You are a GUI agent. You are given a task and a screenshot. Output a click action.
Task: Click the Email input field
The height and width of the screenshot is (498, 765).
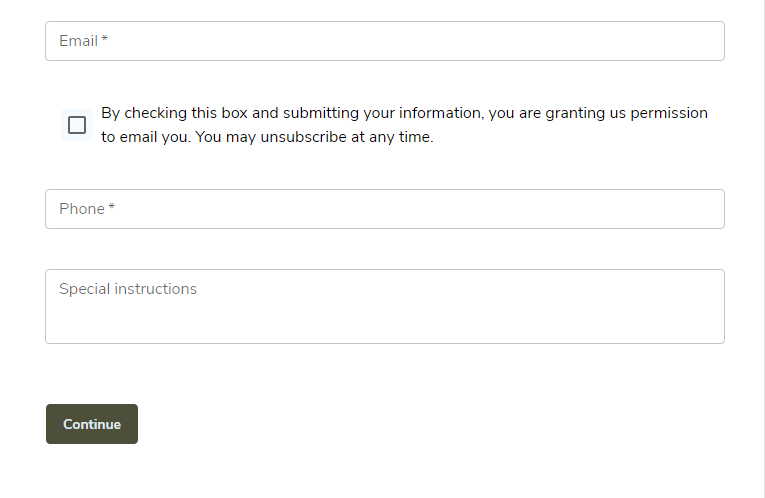[x=384, y=41]
